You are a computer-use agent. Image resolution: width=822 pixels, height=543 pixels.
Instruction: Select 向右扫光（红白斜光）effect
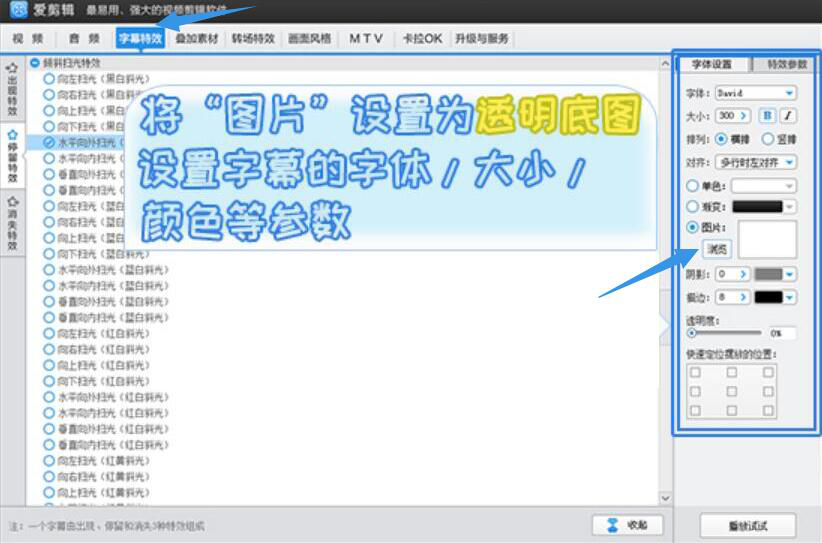coord(97,350)
